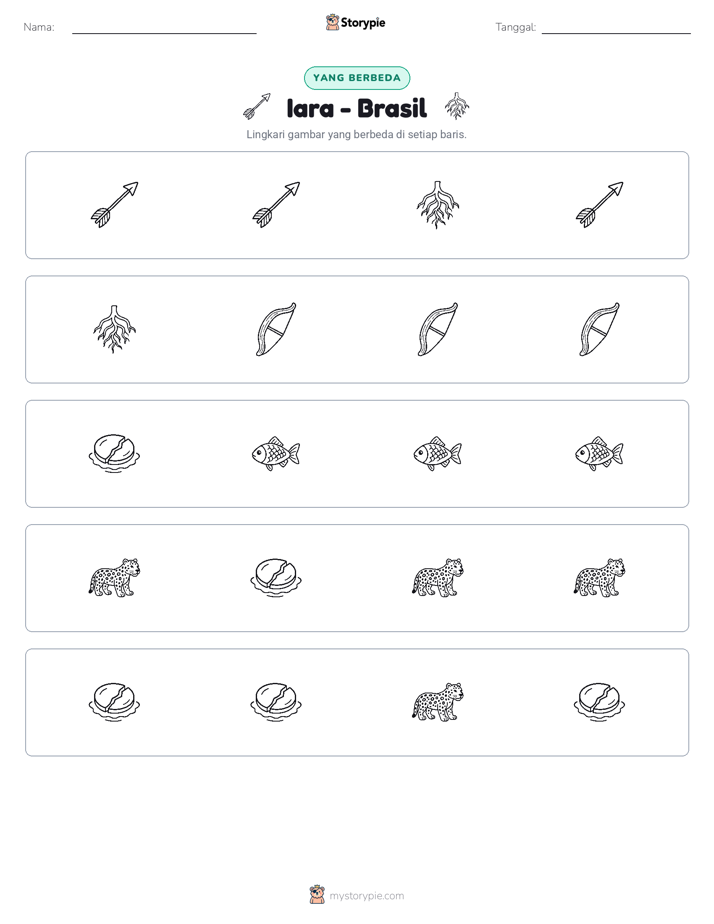Image resolution: width=714 pixels, height=924 pixels.
Task: Select the cracked stone in the fish row
Action: tap(114, 453)
